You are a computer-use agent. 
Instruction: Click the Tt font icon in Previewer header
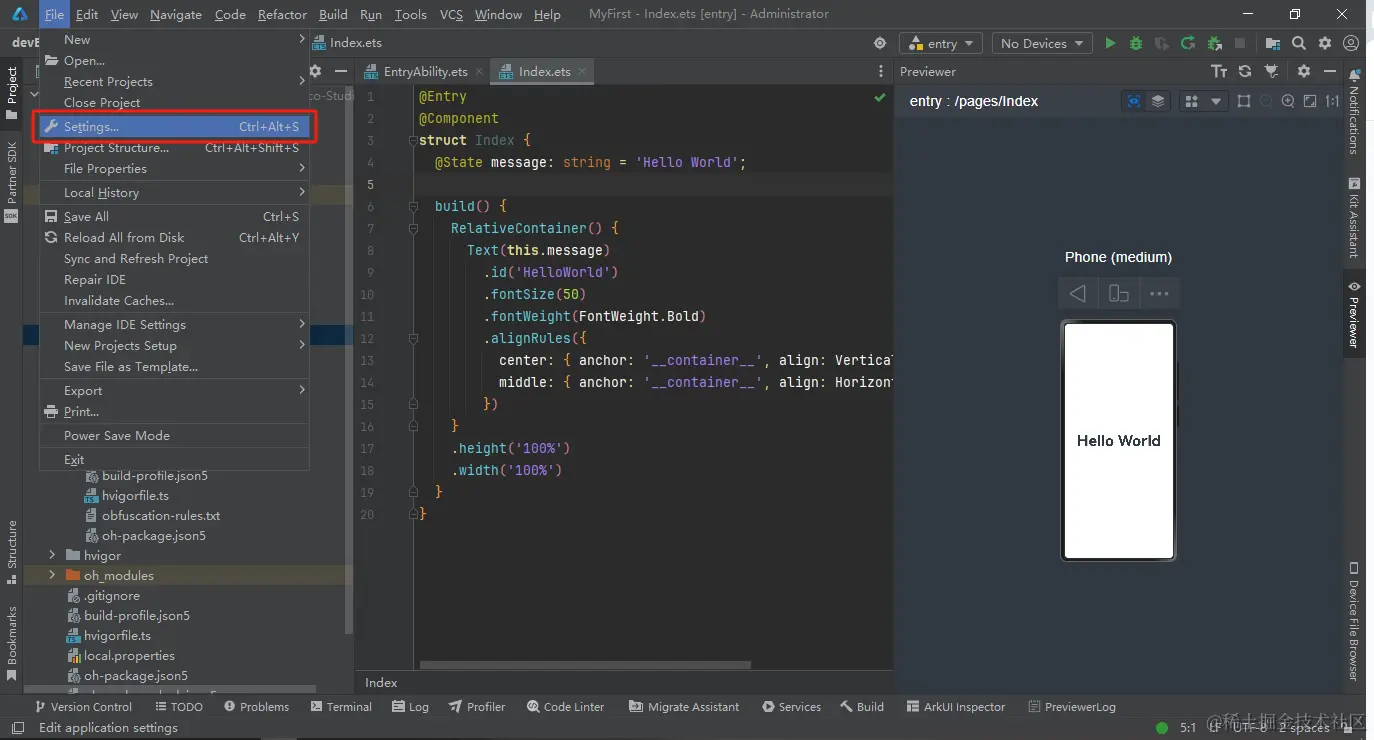(x=1219, y=71)
